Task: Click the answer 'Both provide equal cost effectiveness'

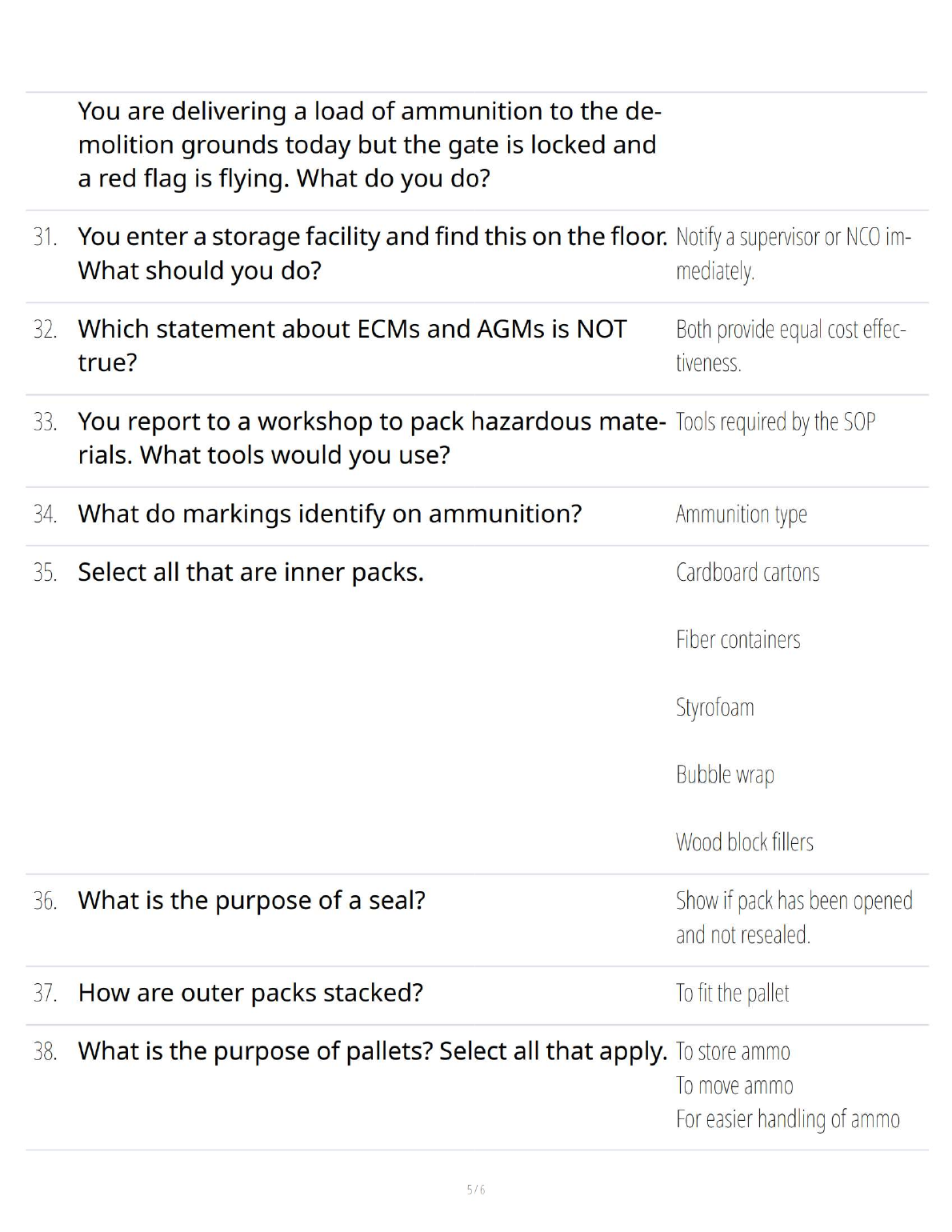Action: pos(790,346)
